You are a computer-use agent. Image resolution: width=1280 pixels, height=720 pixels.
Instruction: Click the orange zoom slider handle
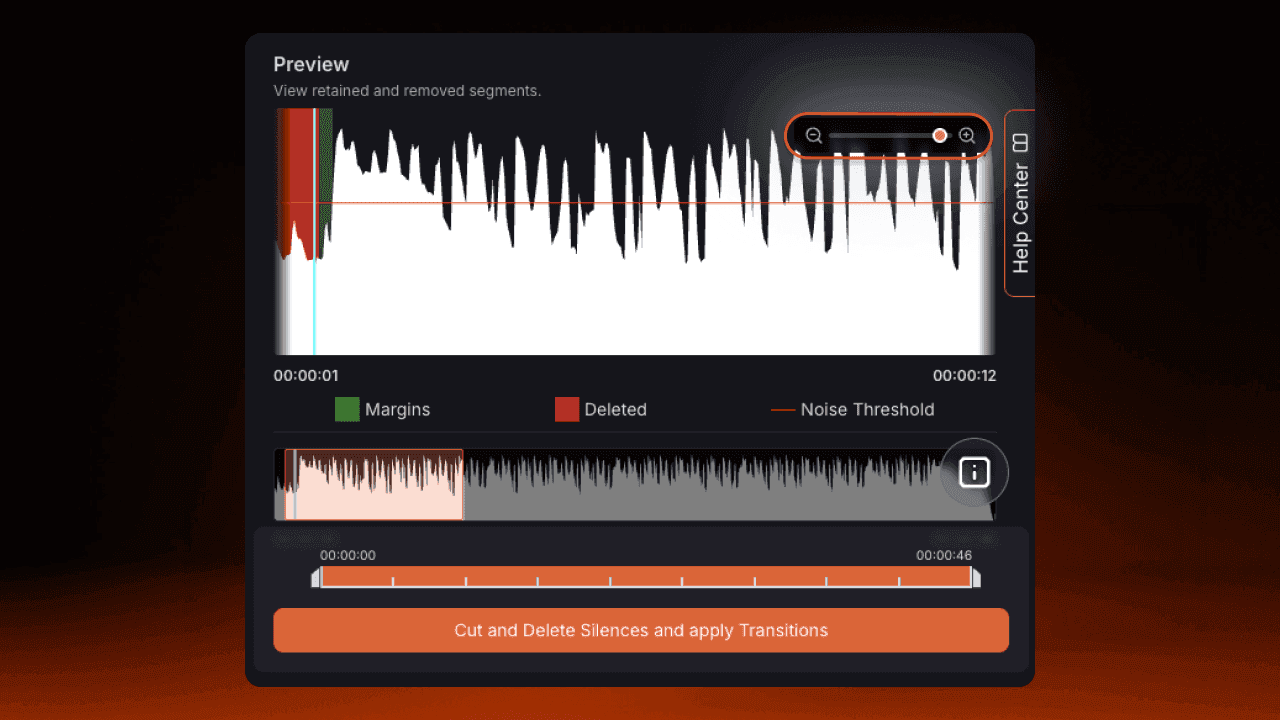(939, 135)
